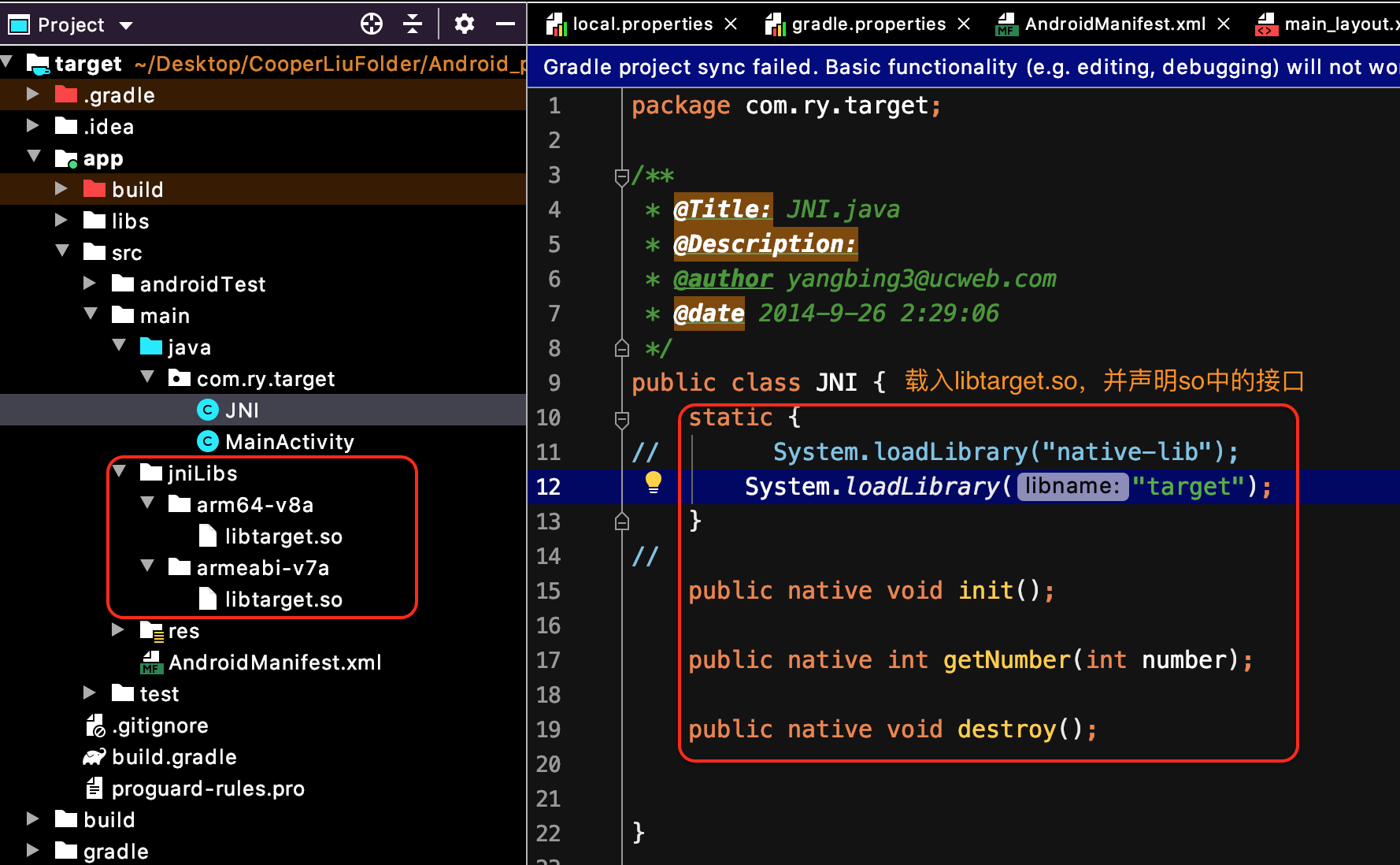Switch to the main_layout tab
This screenshot has height=865, width=1400.
1328,24
